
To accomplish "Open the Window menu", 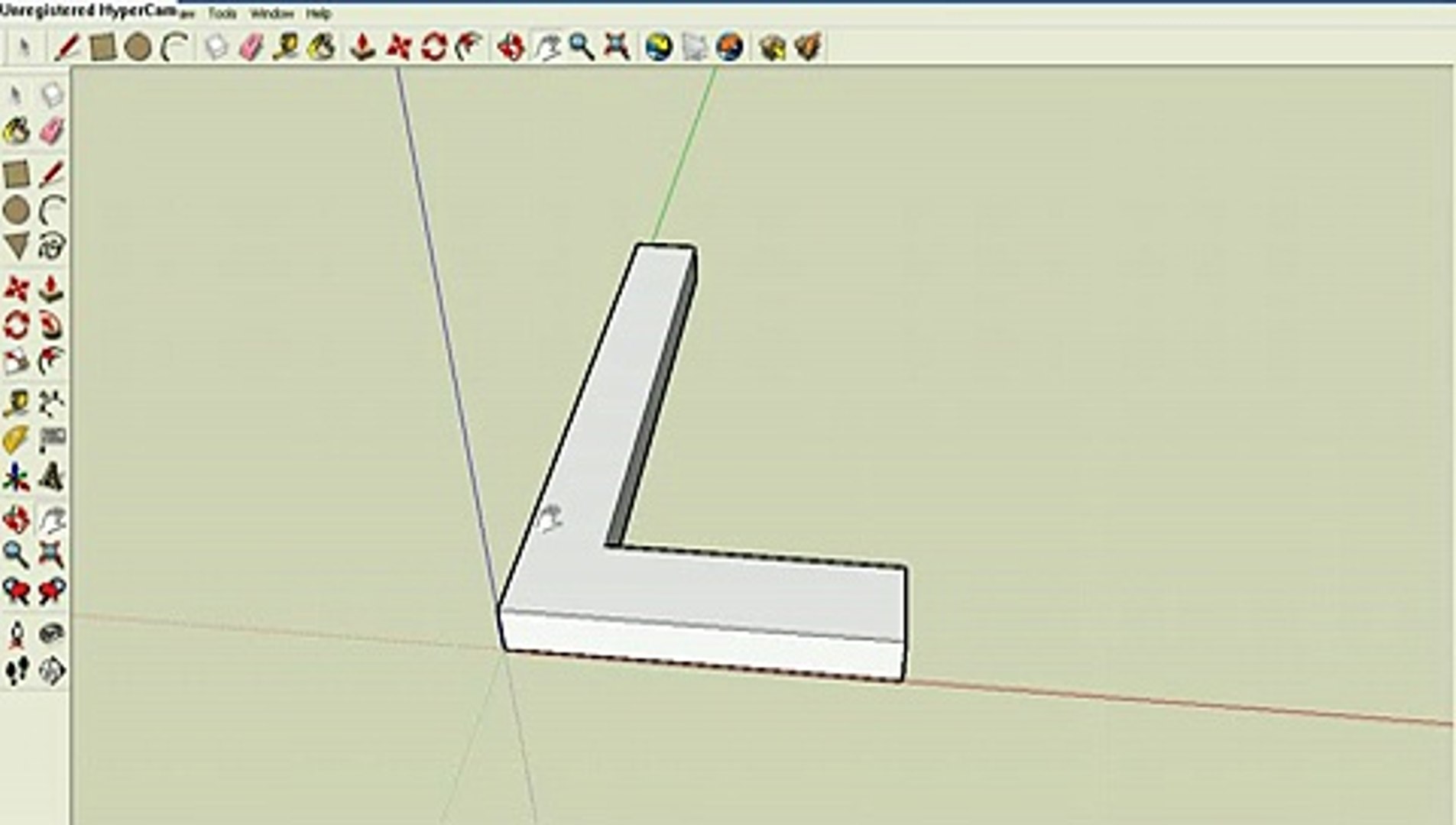I will [271, 14].
